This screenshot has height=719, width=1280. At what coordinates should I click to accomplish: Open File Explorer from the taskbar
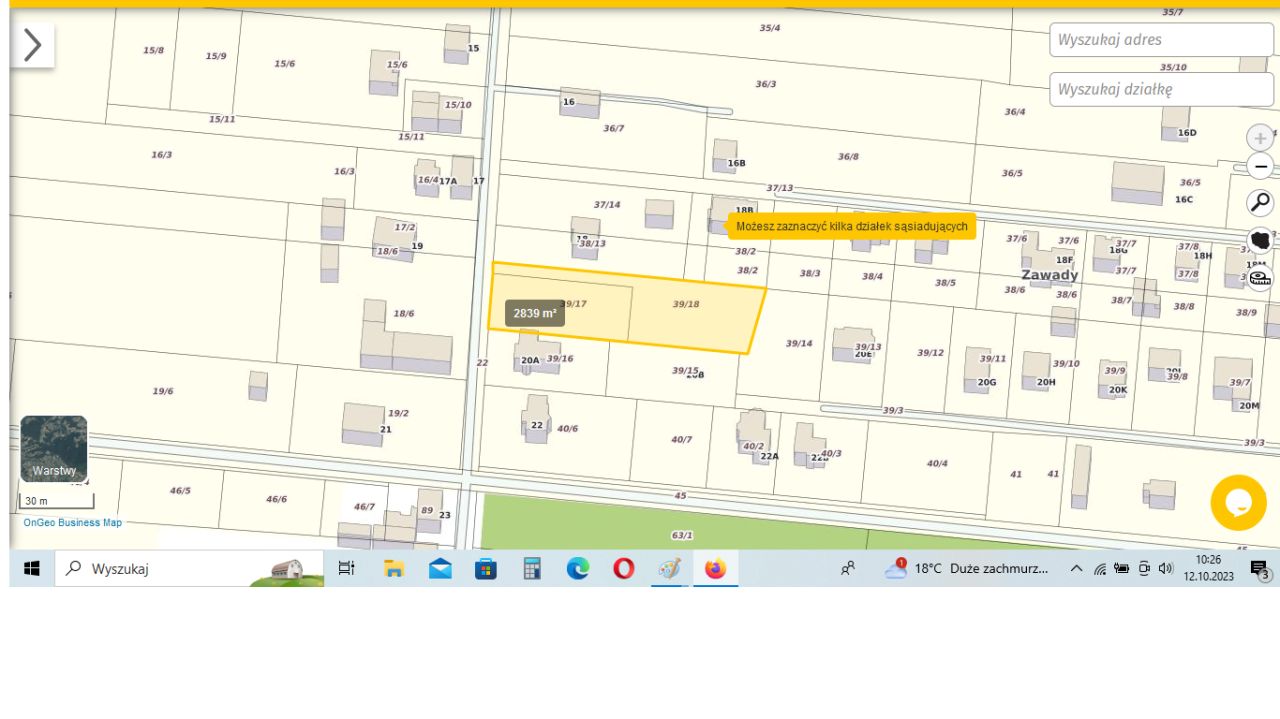point(395,569)
